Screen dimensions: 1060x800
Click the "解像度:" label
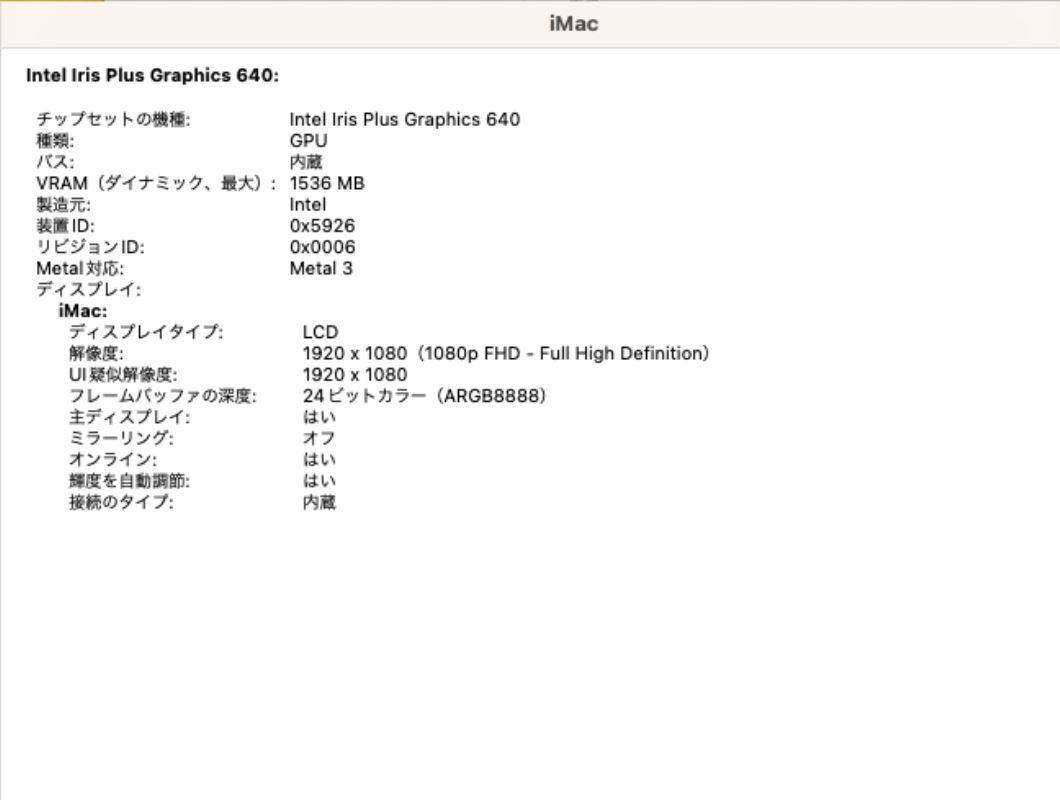click(97, 354)
